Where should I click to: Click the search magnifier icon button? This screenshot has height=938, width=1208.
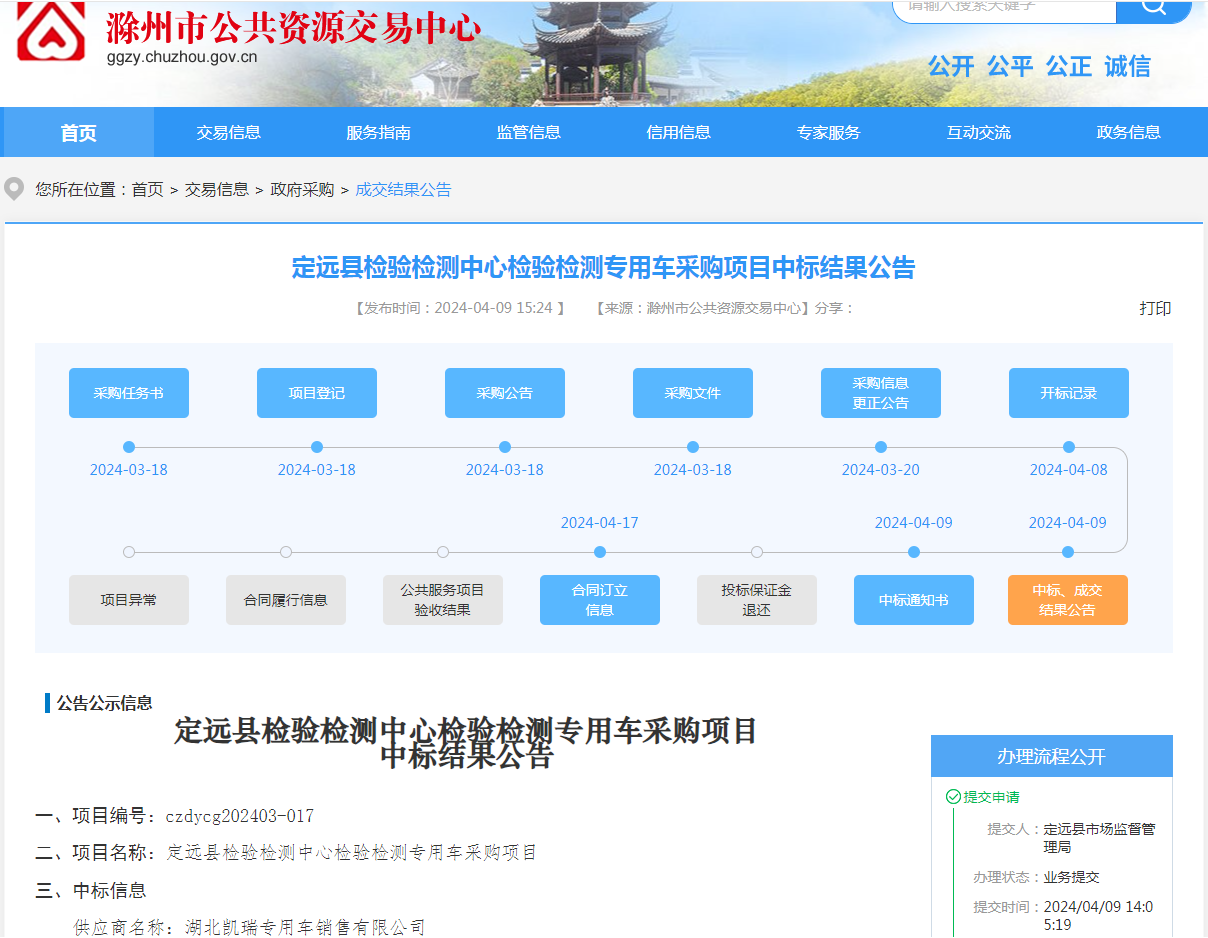coord(1153,8)
